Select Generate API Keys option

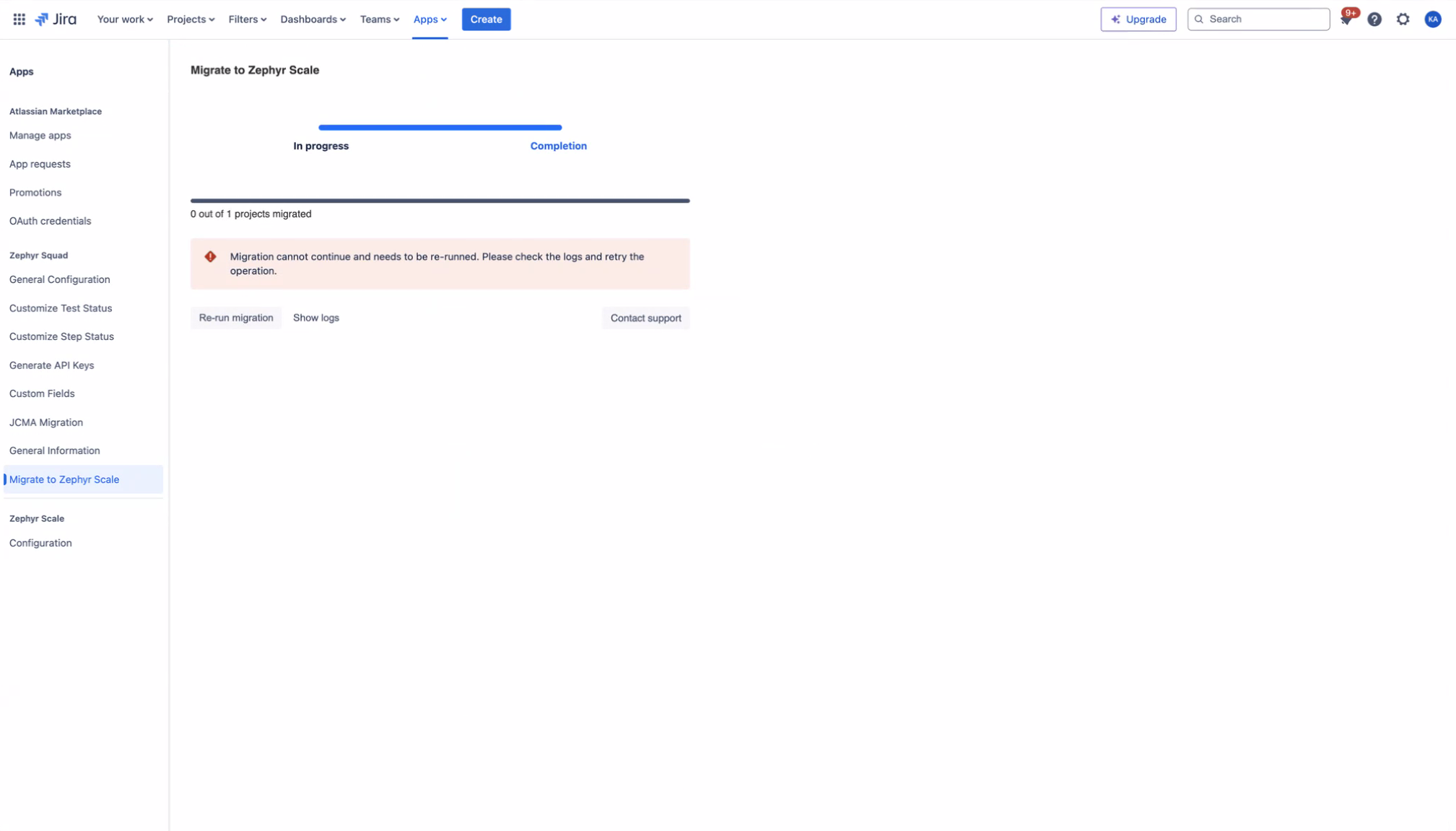[51, 364]
